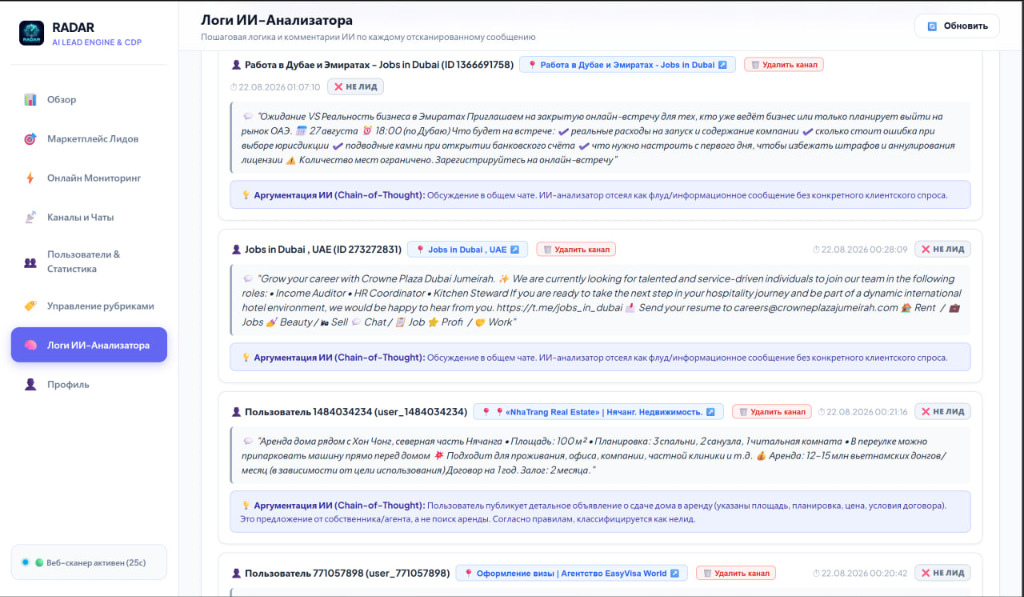Click Веб-сканер активен (25с) status
Viewport: 1024px width, 597px height.
tap(89, 562)
